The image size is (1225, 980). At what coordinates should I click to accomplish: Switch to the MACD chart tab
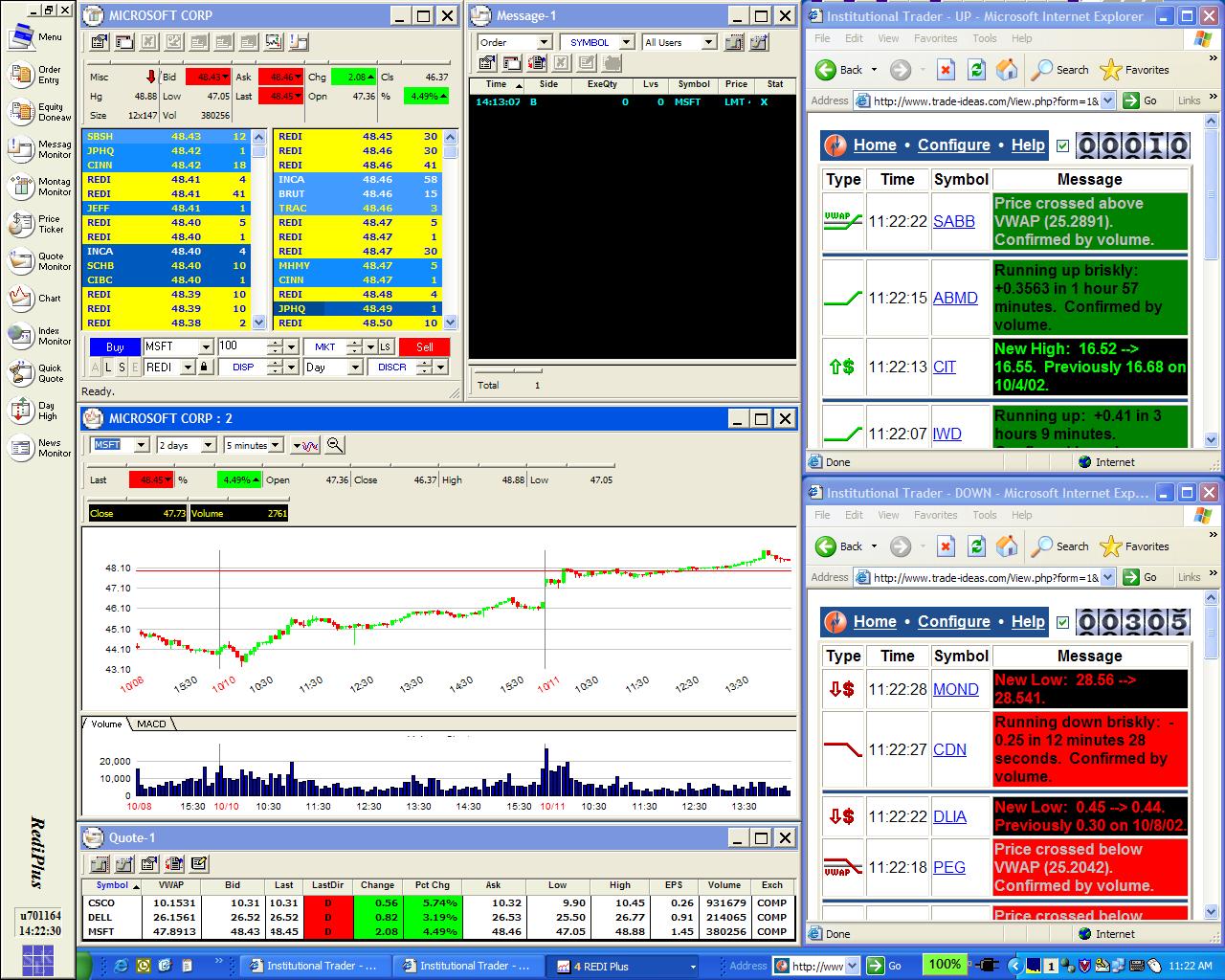pyautogui.click(x=151, y=724)
